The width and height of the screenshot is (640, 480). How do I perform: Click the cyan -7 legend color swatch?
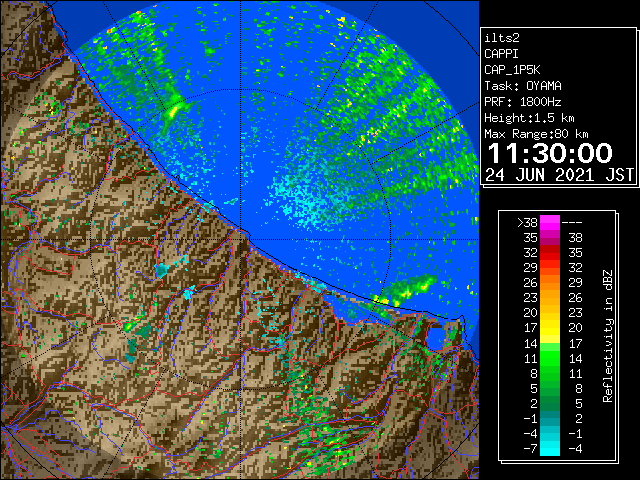click(x=550, y=448)
